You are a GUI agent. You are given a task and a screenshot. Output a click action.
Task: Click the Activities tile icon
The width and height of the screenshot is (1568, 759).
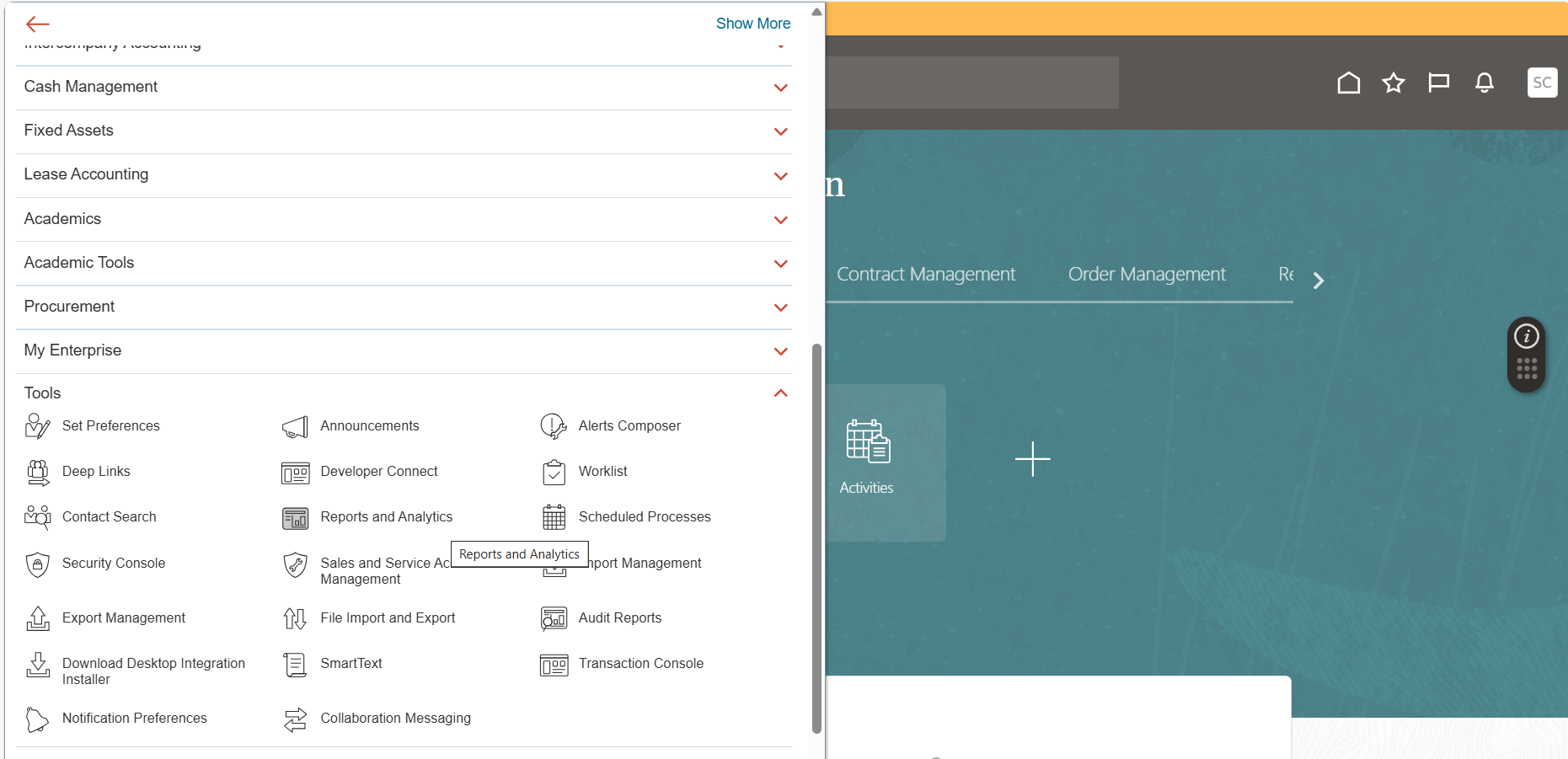(x=868, y=441)
